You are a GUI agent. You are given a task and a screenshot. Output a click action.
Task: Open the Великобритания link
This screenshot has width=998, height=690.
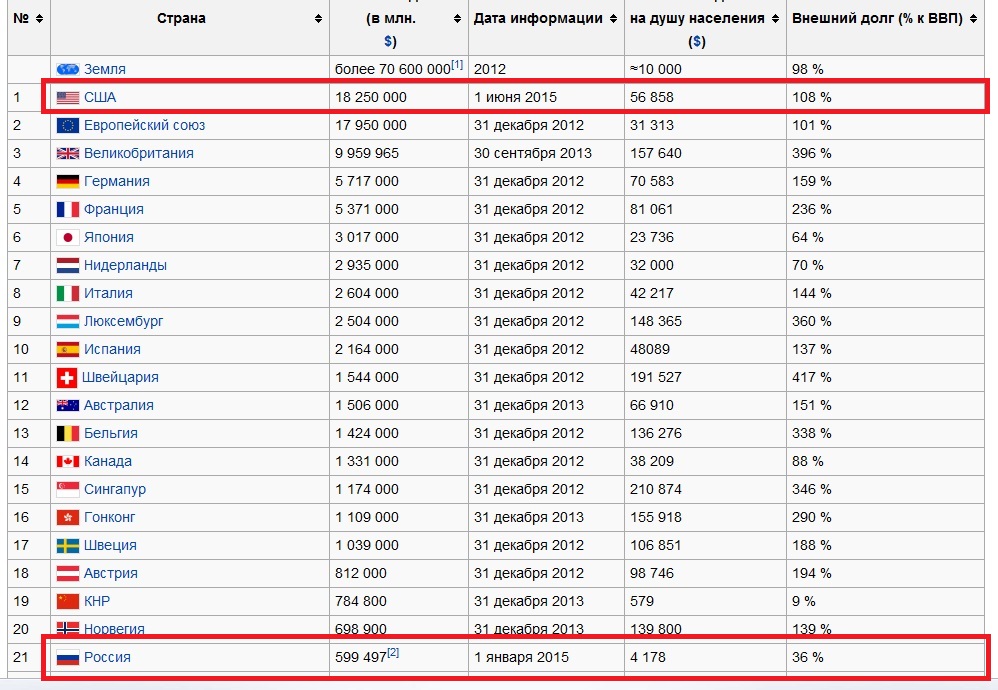point(139,153)
